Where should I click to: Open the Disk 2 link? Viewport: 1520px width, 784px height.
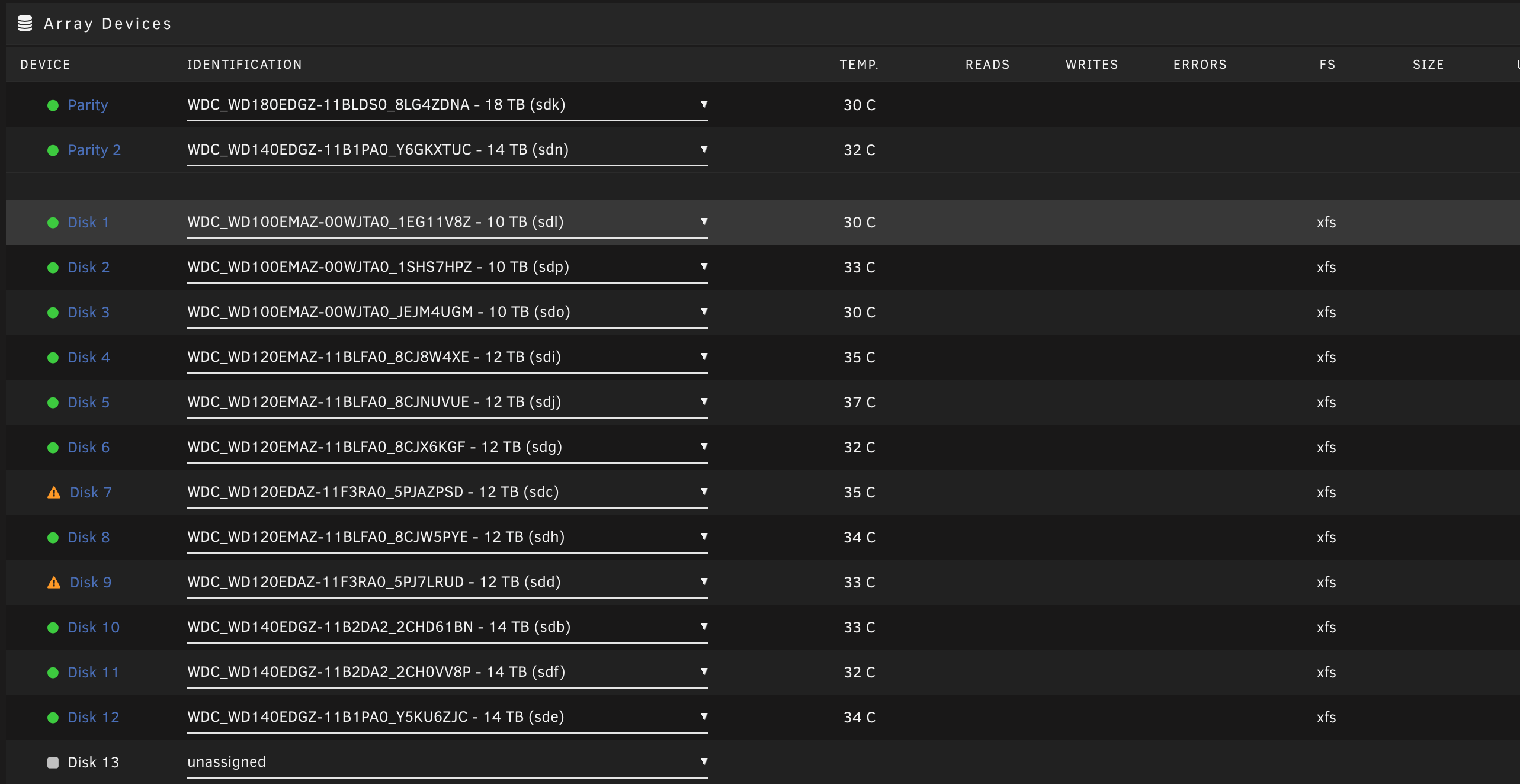(x=89, y=268)
